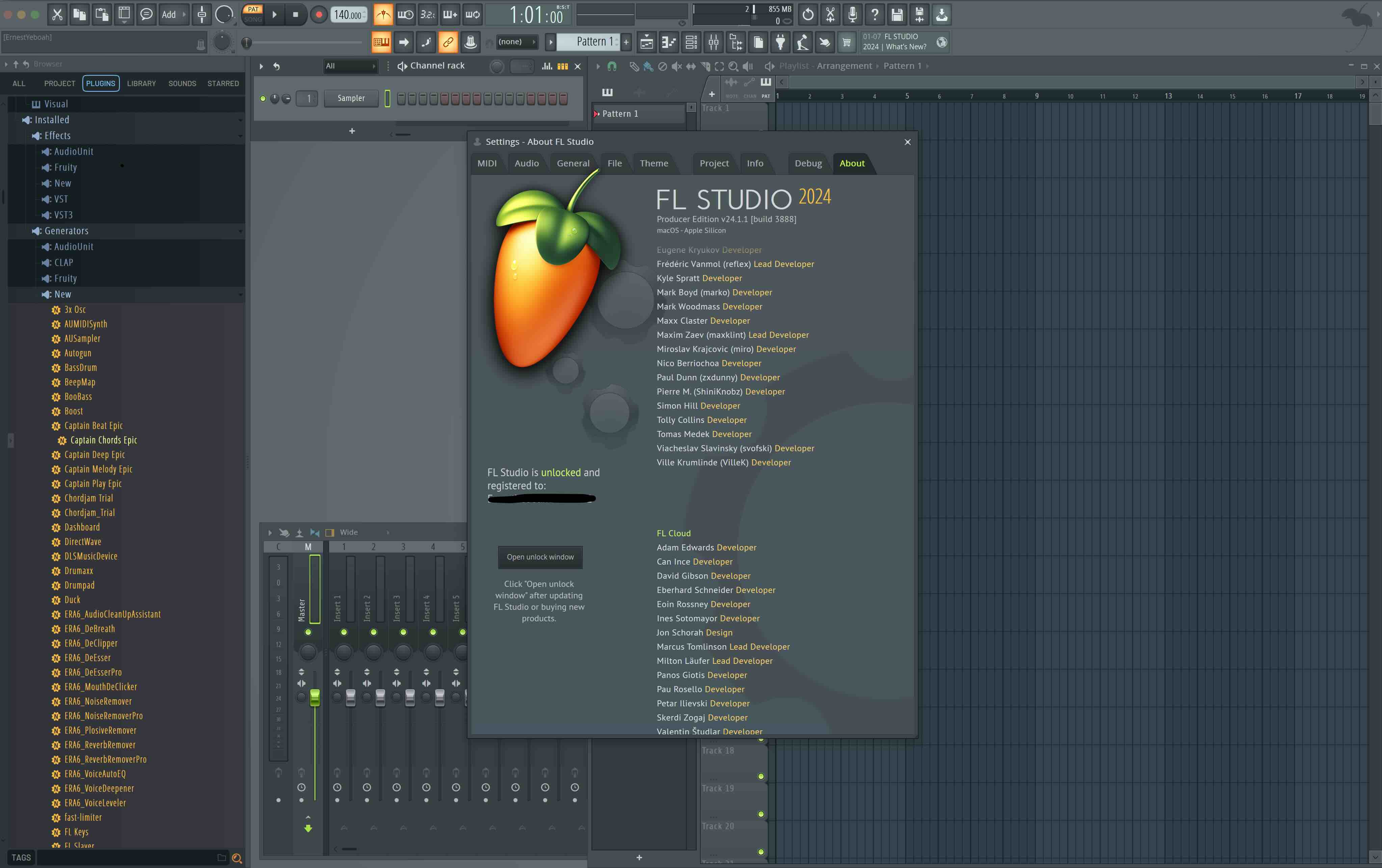
Task: Click the tempo tapper foot pedal icon
Action: tap(802, 42)
